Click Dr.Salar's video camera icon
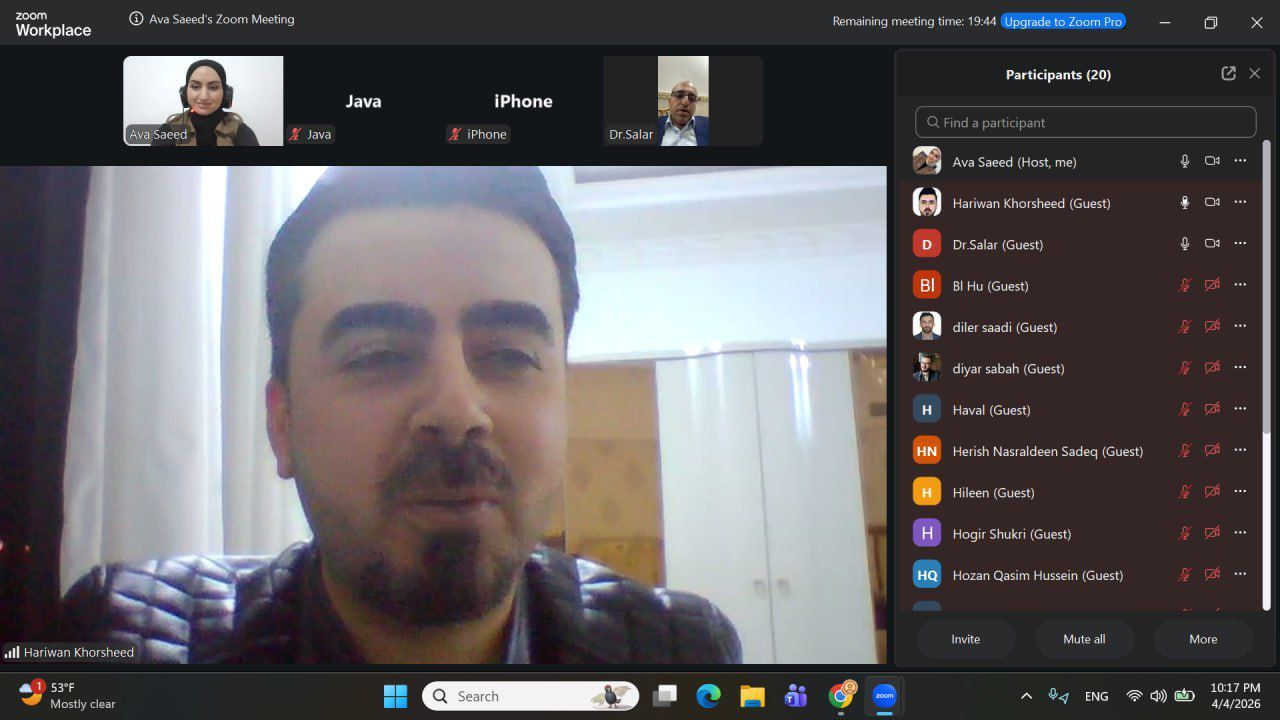Viewport: 1280px width, 720px height. pyautogui.click(x=1212, y=244)
